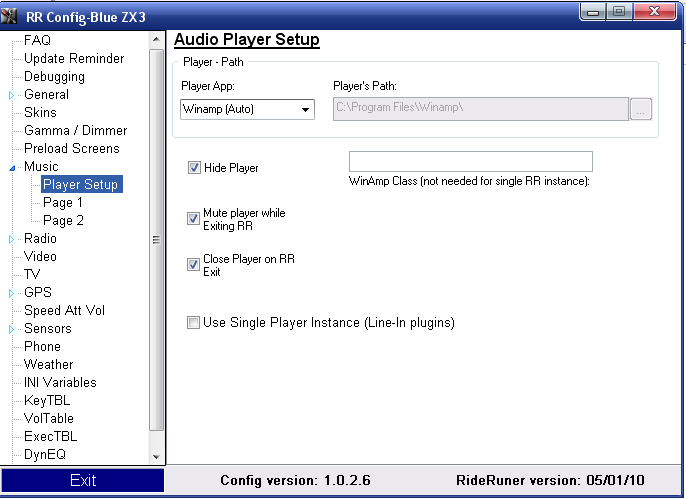Select the Music tree item

coord(41,166)
